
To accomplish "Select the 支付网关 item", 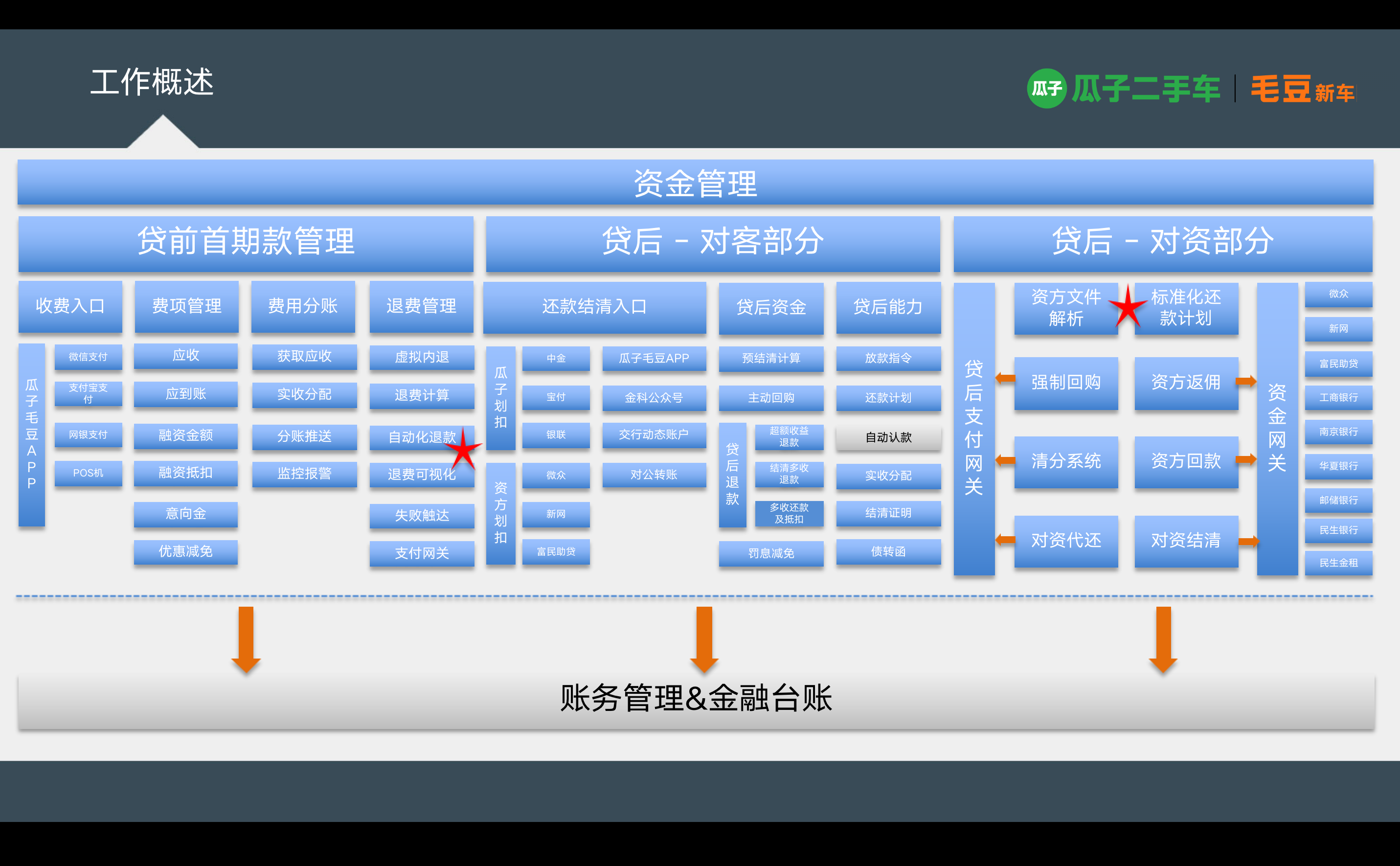I will click(x=422, y=553).
